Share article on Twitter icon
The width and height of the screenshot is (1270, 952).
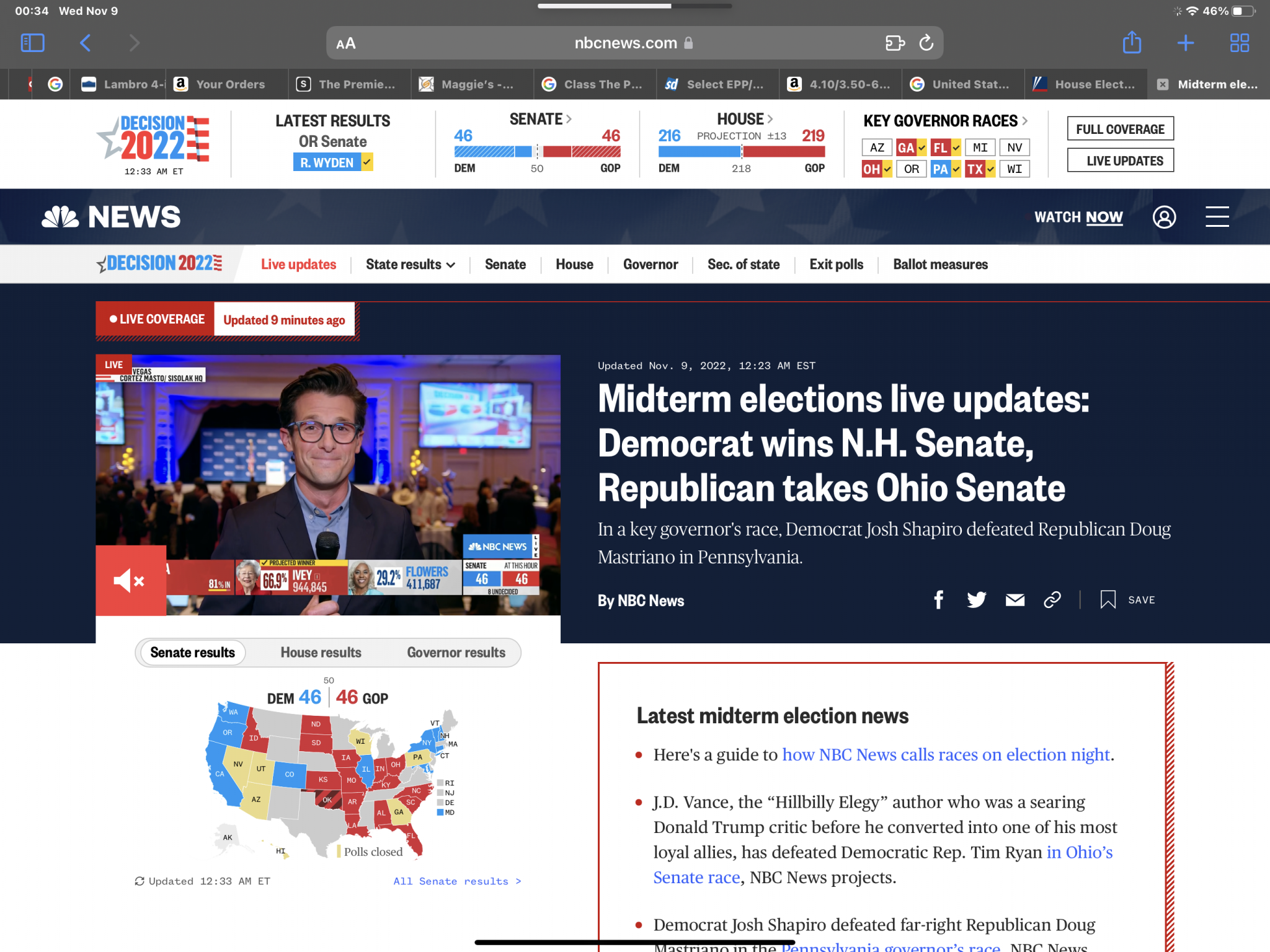[x=976, y=599]
